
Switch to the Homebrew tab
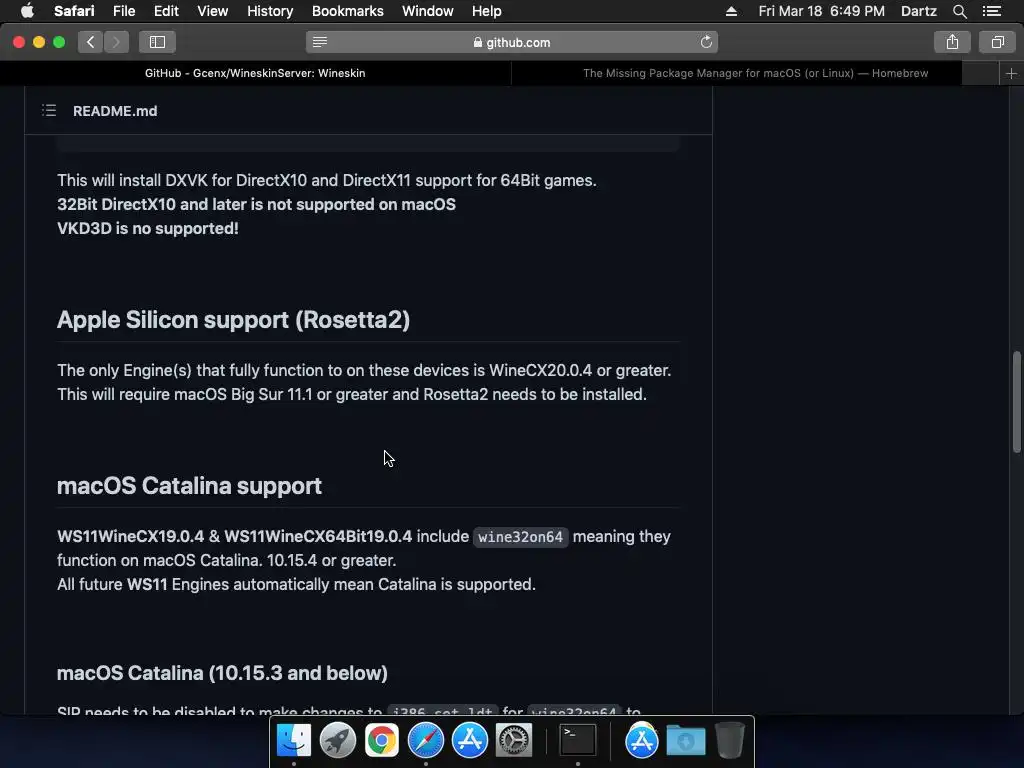tap(755, 73)
